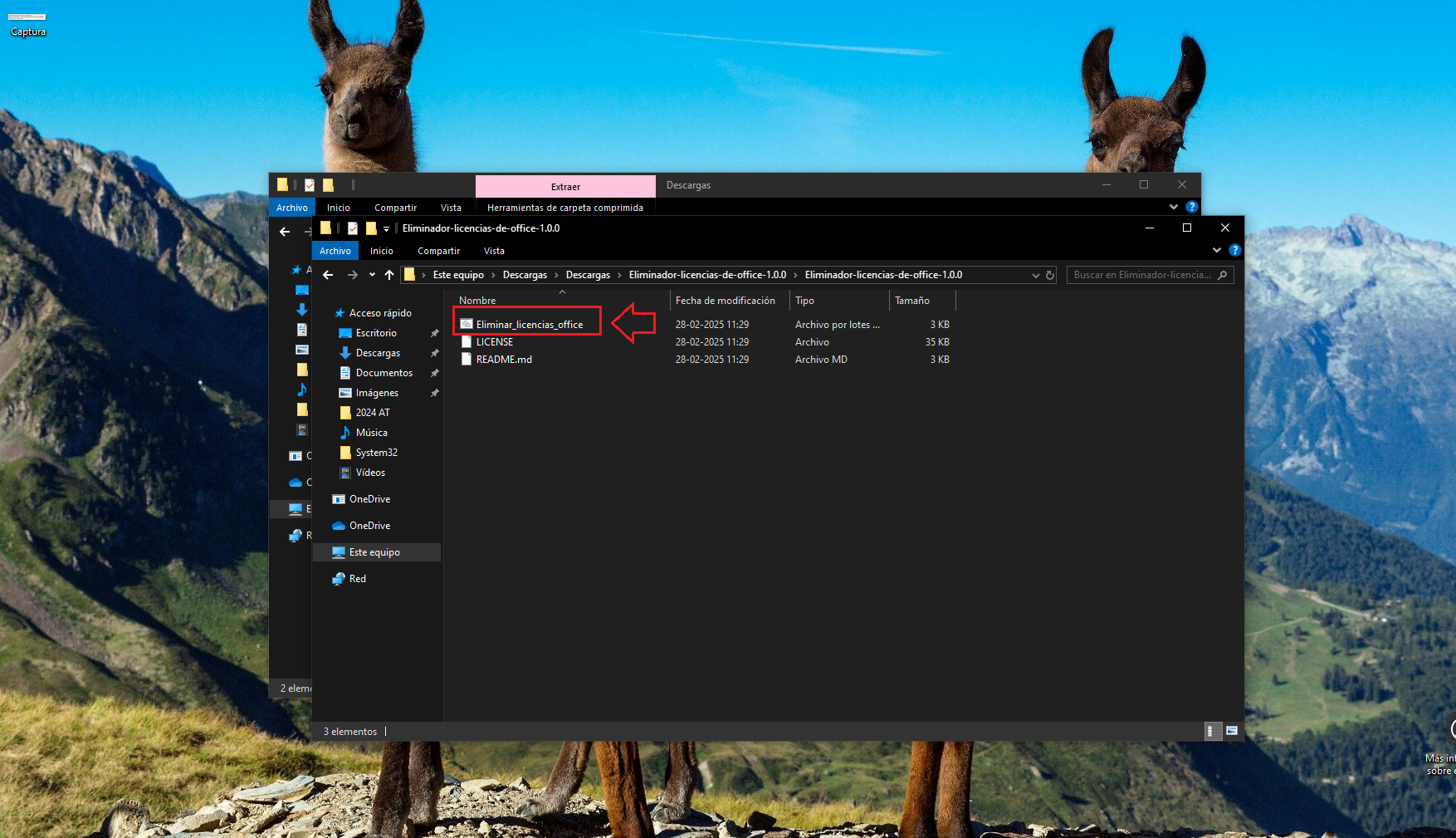
Task: Open the Vista ribbon tab
Action: tap(494, 251)
